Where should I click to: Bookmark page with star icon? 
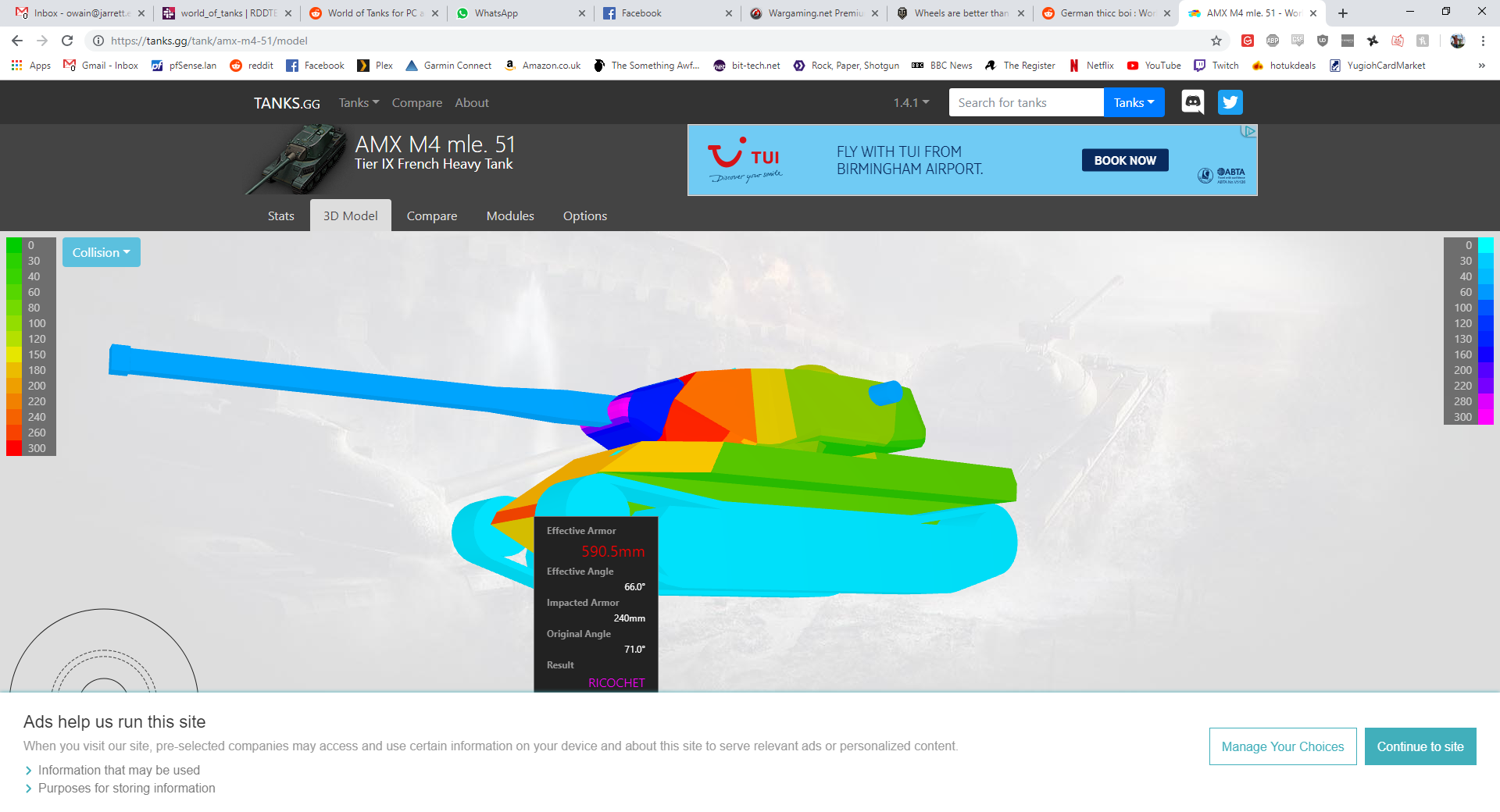(x=1216, y=41)
